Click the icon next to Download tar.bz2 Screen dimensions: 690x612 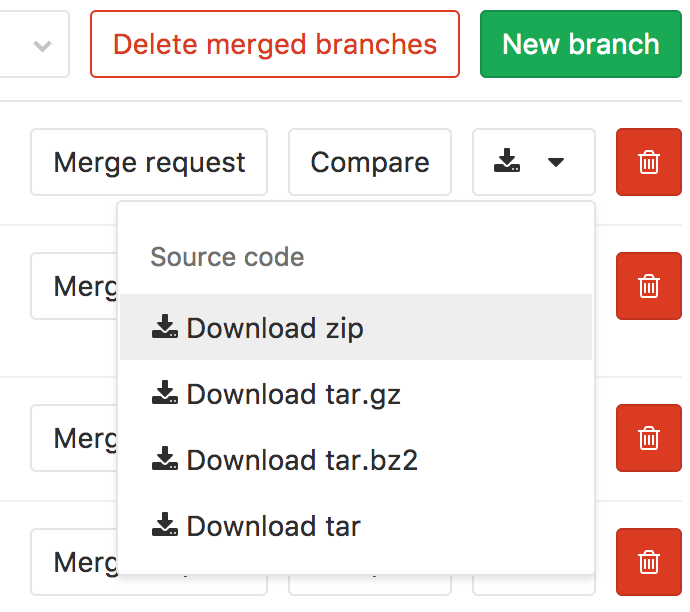click(x=165, y=458)
